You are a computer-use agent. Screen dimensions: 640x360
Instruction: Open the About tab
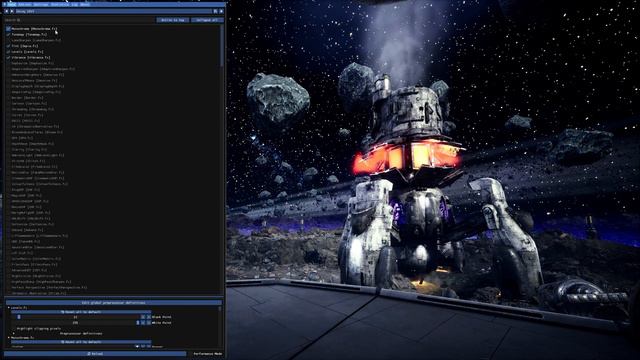coord(85,4)
